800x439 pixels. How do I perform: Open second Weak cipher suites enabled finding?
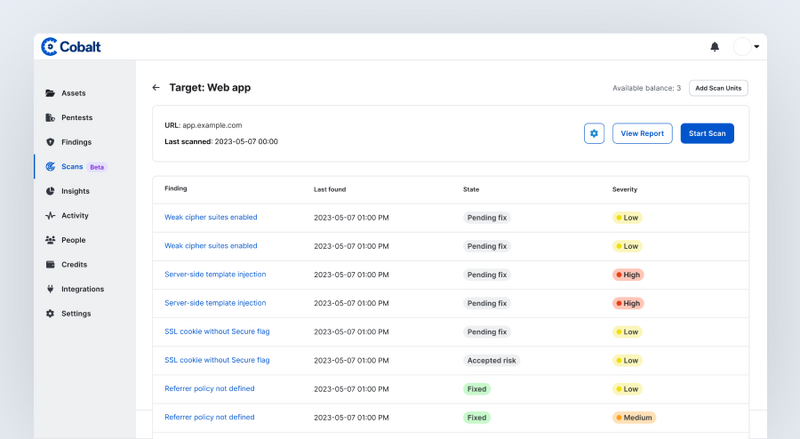(x=211, y=246)
